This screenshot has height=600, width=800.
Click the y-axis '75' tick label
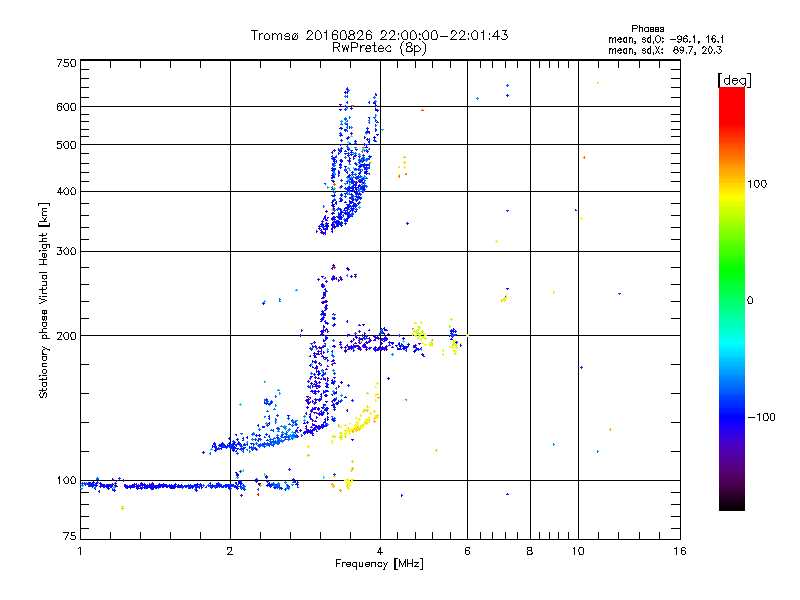pos(70,536)
